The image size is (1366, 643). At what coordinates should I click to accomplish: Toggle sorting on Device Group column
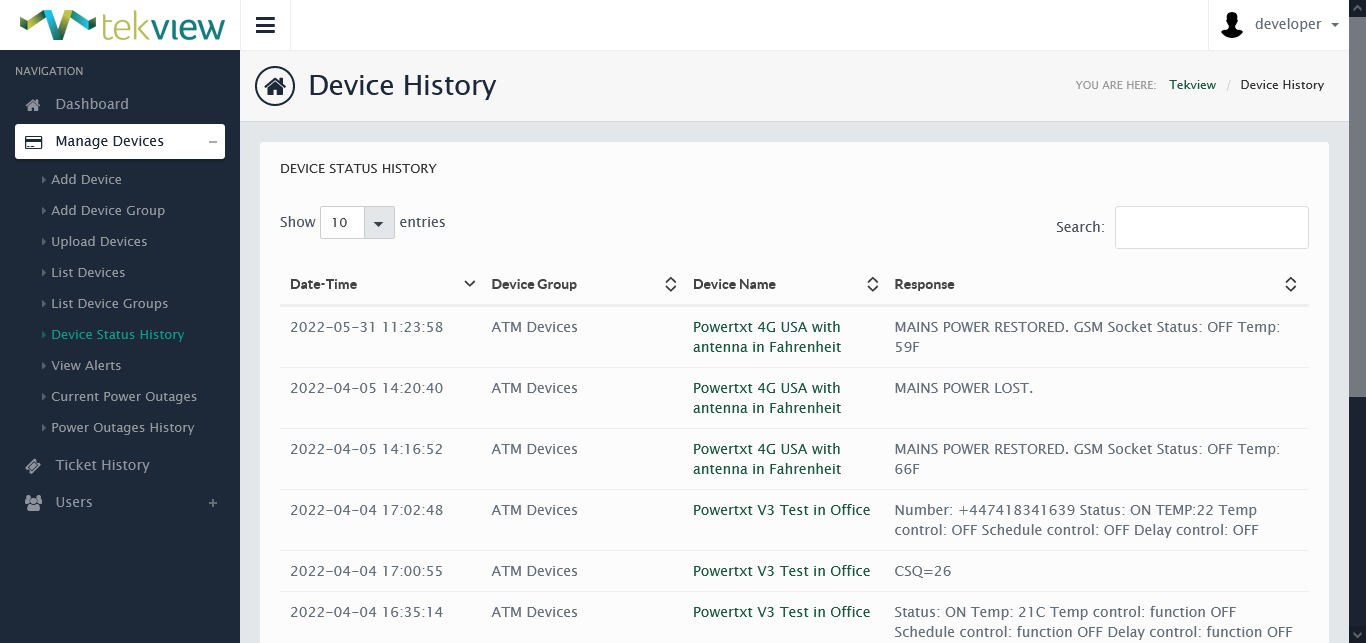coord(670,285)
